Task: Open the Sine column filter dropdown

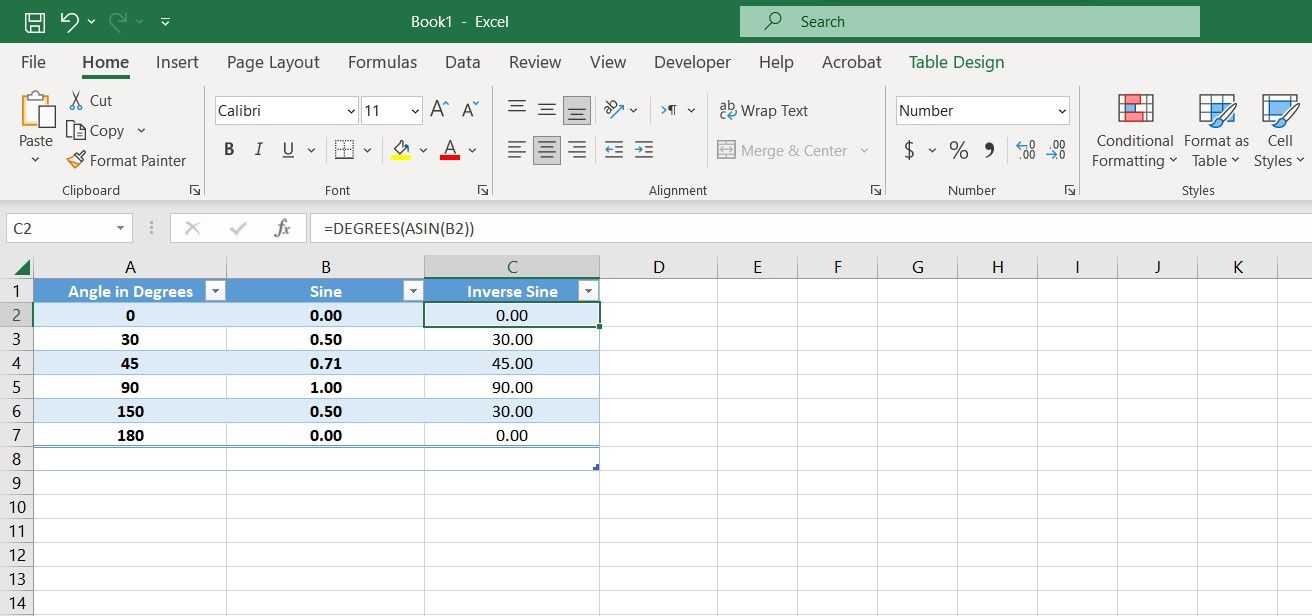Action: click(x=413, y=291)
